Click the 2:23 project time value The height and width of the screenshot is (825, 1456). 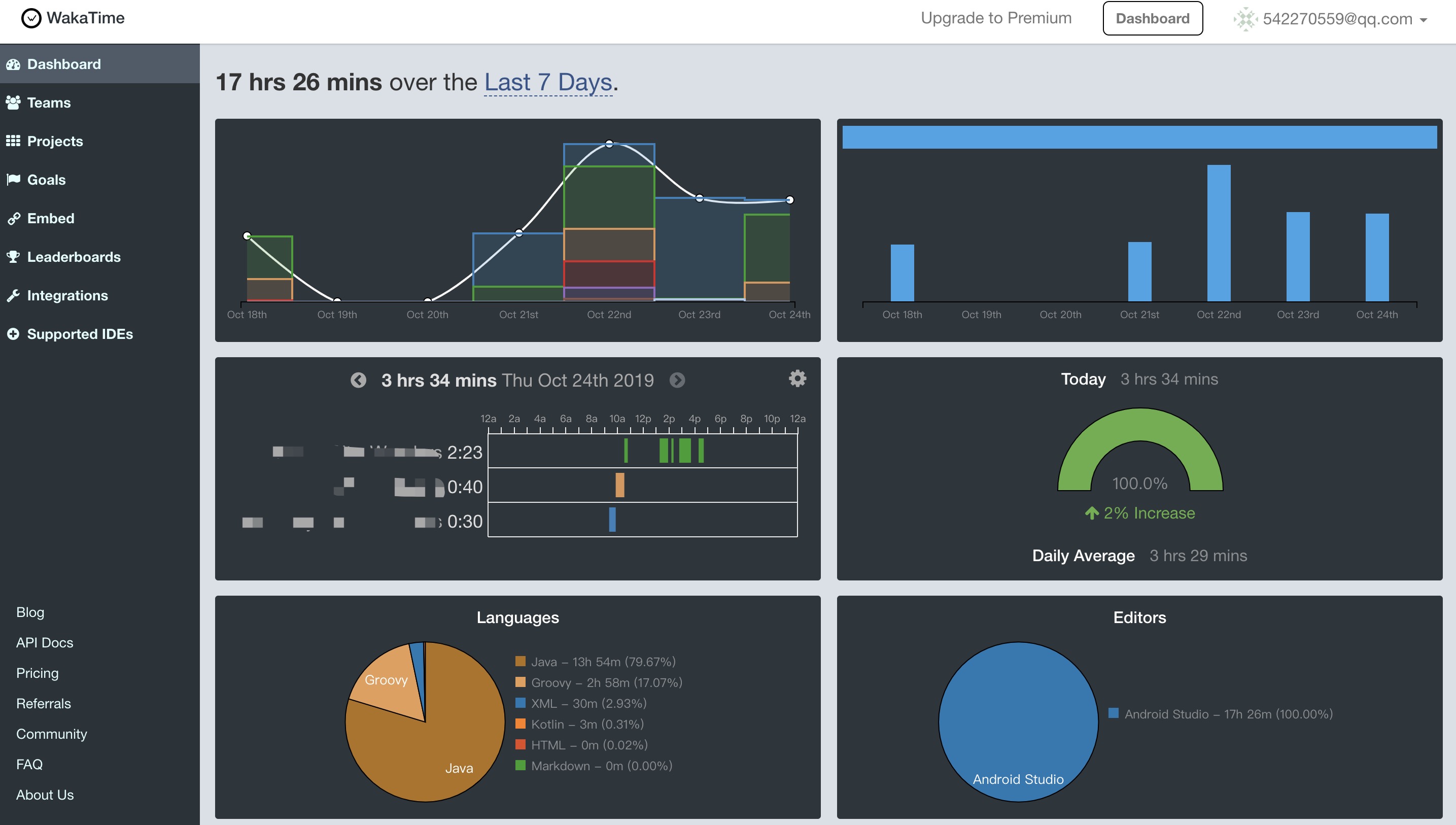(x=465, y=452)
